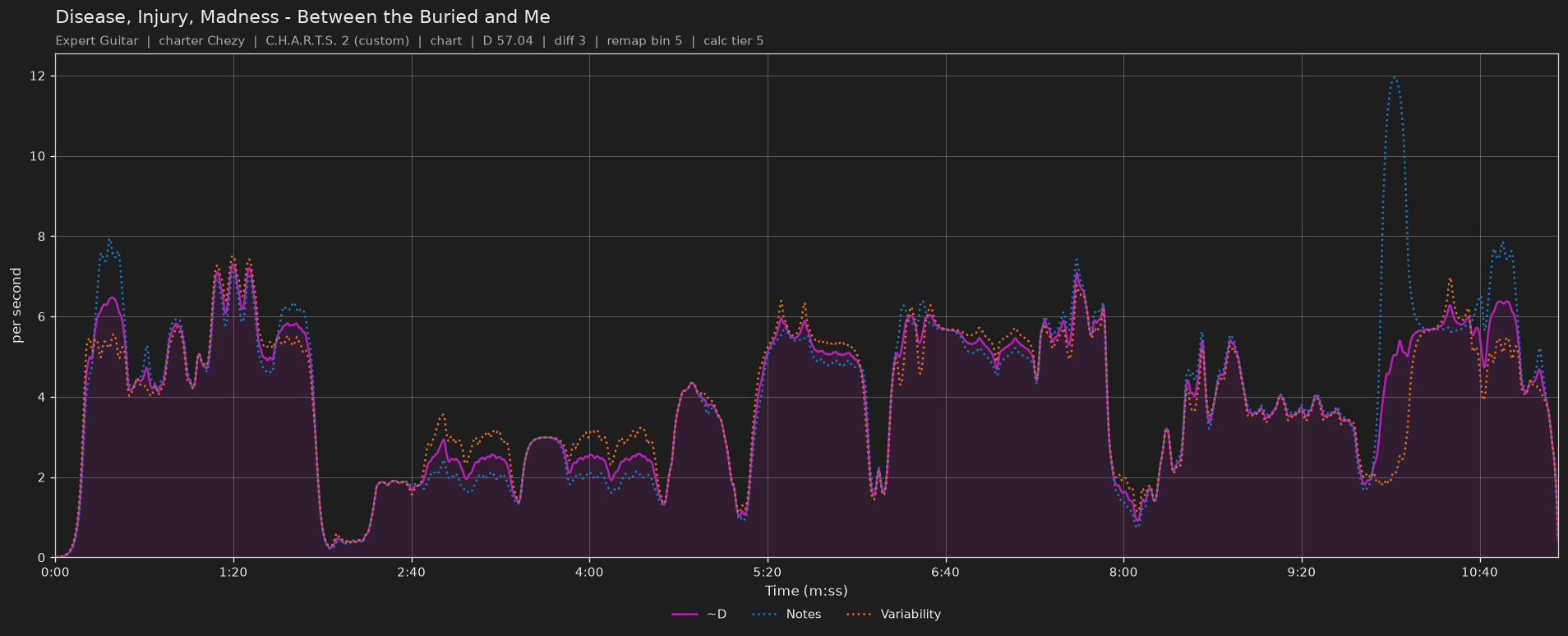The height and width of the screenshot is (636, 1568).
Task: Click the "Notes" legend entry
Action: tap(785, 615)
